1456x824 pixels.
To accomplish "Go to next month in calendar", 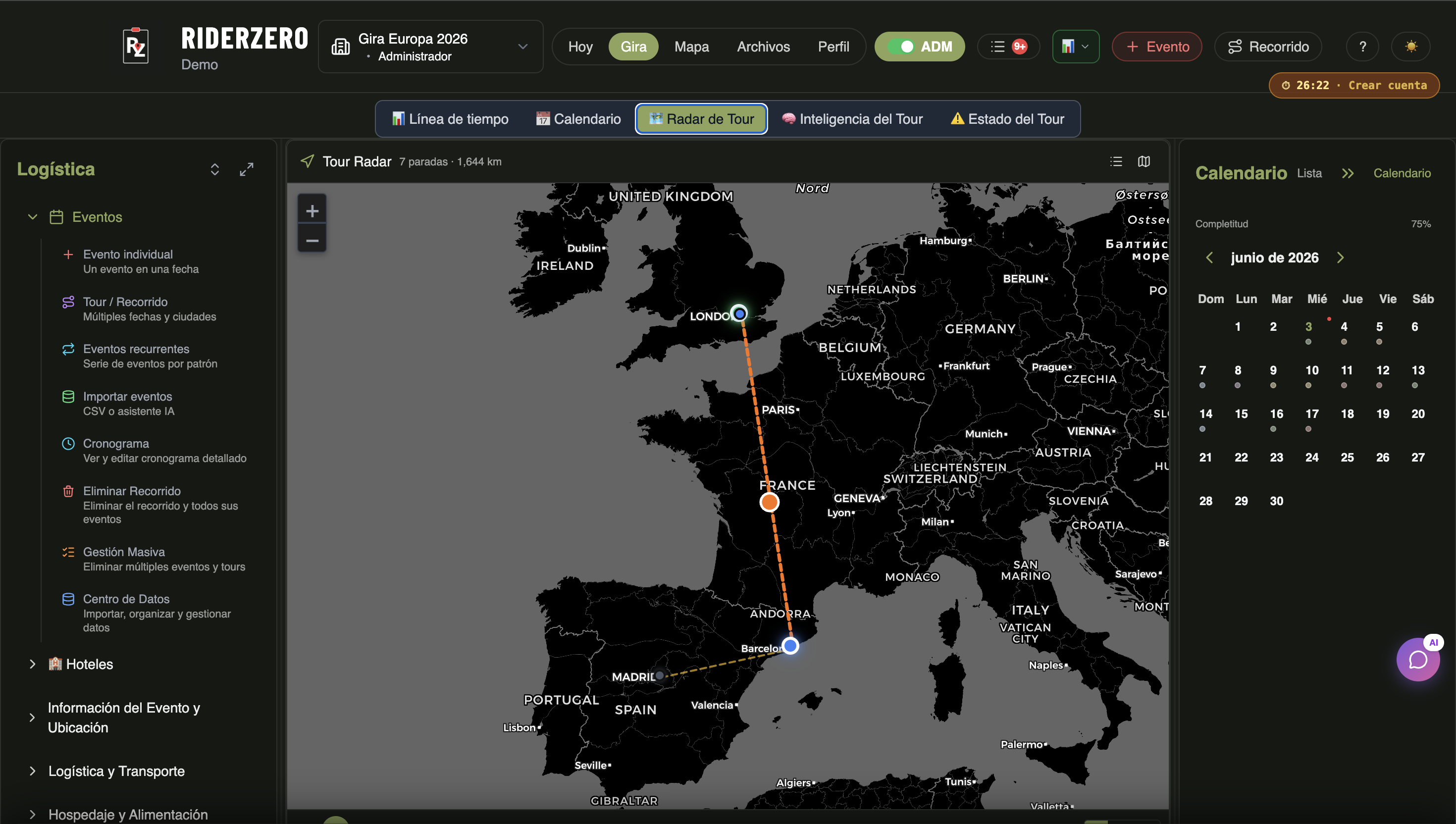I will coord(1340,257).
